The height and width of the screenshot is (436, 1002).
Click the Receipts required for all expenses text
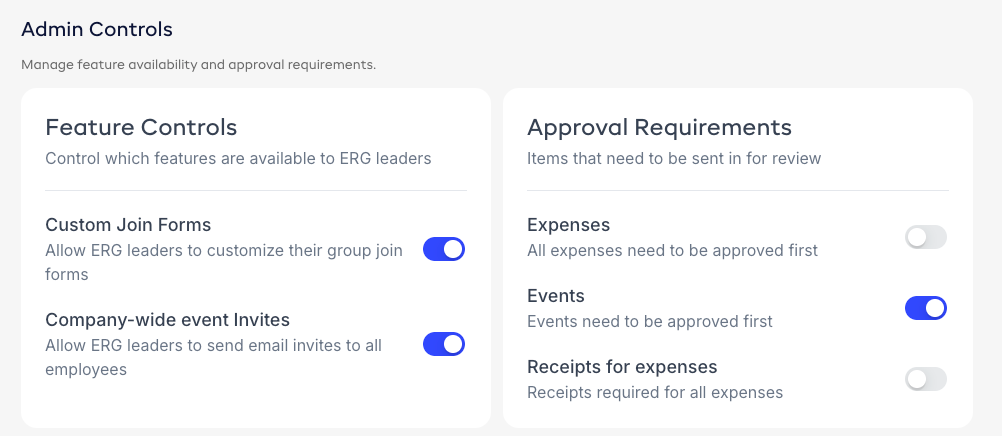654,392
